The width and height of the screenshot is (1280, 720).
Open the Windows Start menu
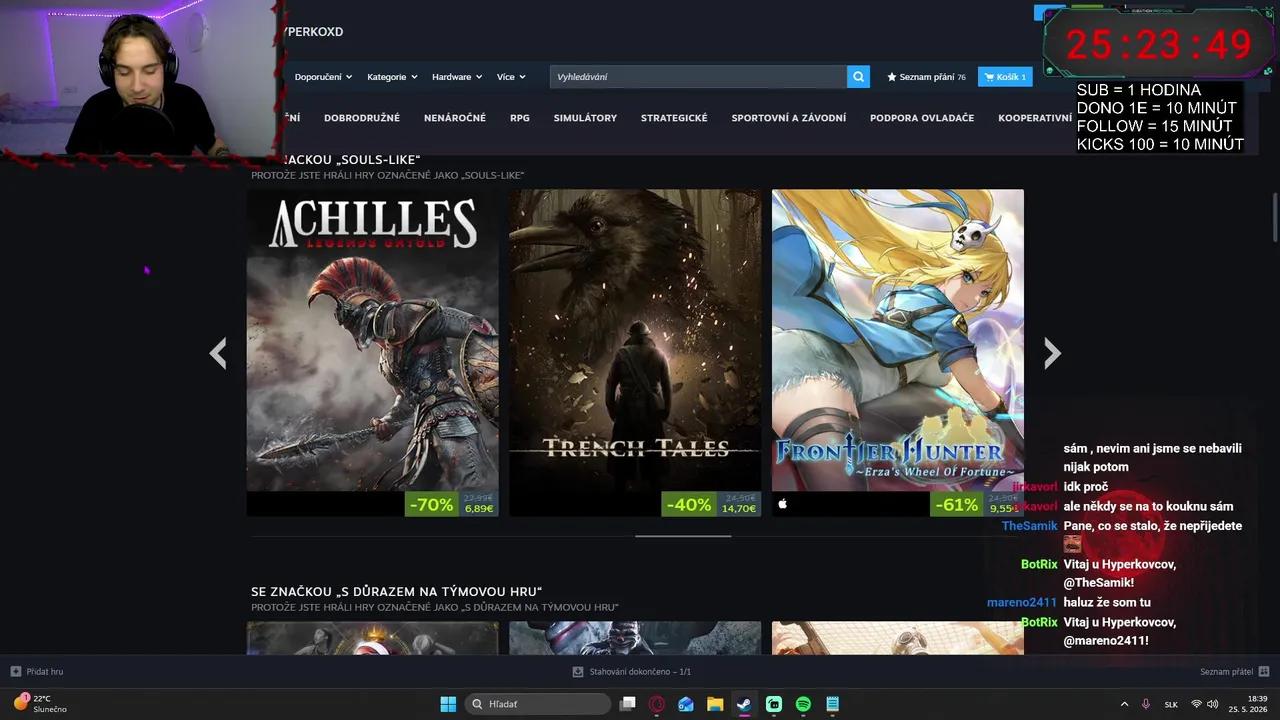448,704
